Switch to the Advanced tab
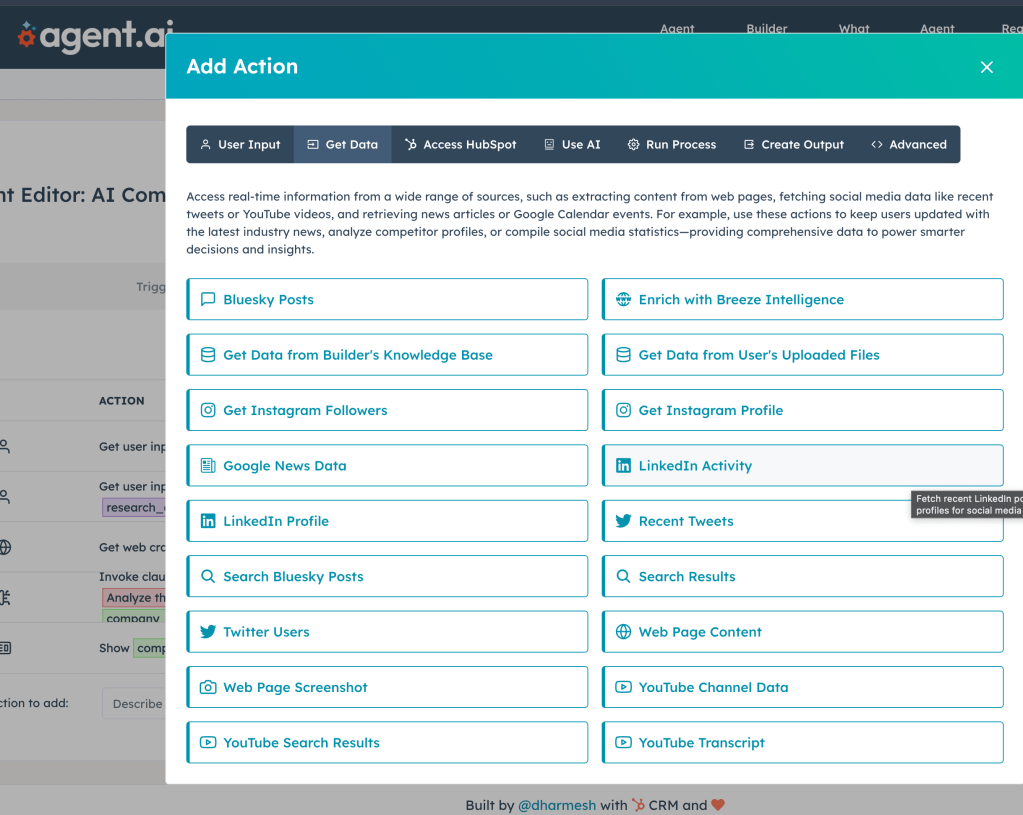Image resolution: width=1023 pixels, height=815 pixels. click(908, 144)
